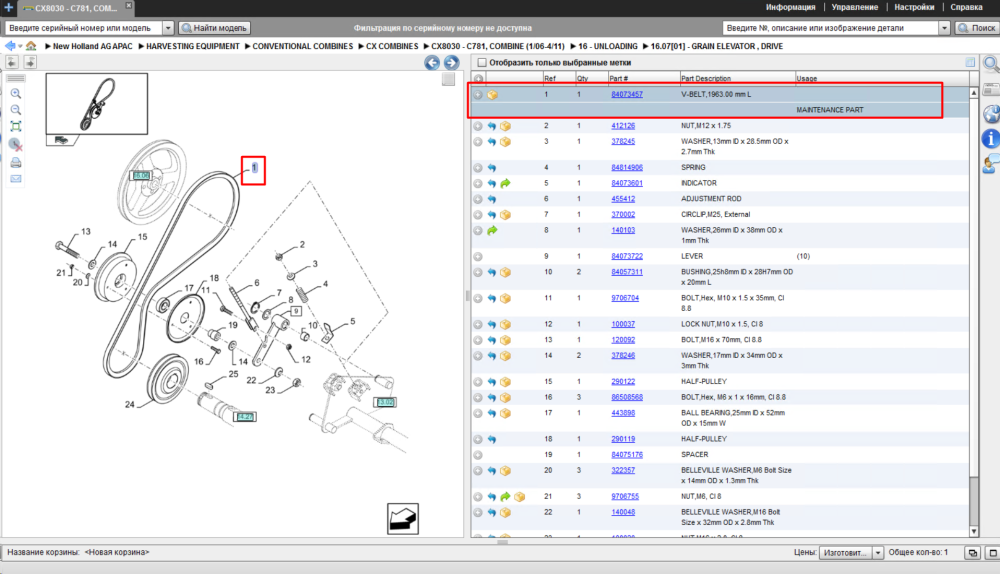Go to the next illustration with blue right arrow
1000x574 pixels.
(451, 63)
